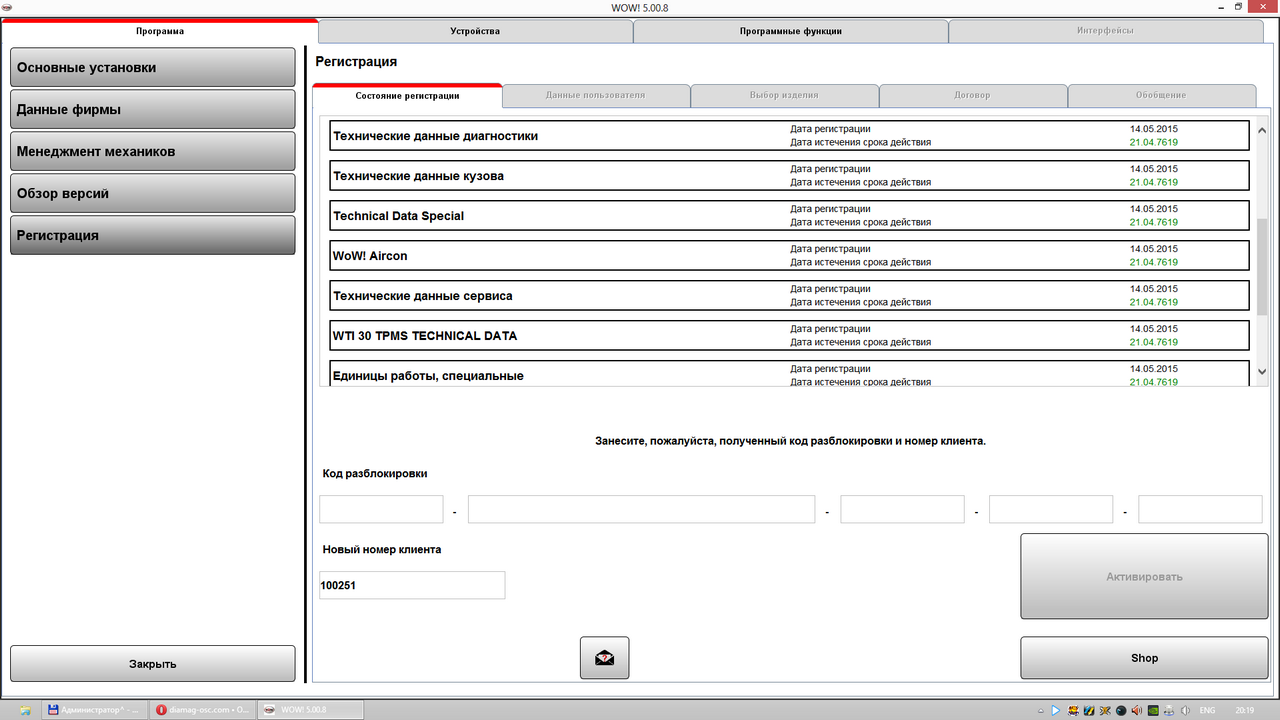Click registration date 14.05.2015 for Technical Data Special
1280x720 pixels.
1154,209
